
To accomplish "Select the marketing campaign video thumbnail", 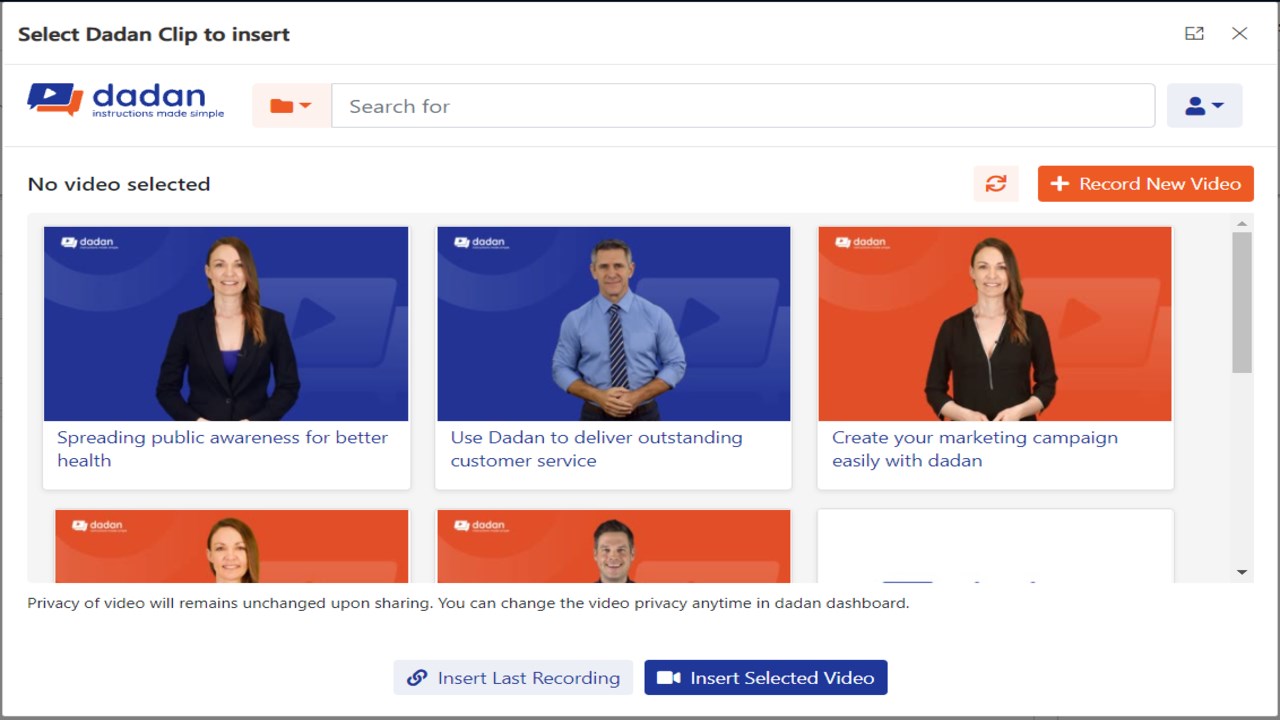I will 995,324.
